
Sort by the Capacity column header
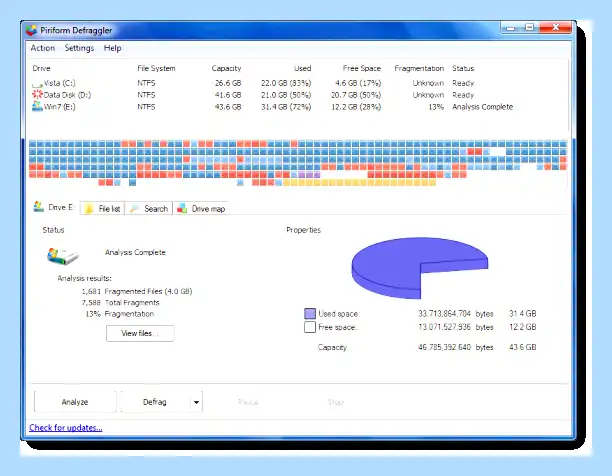[226, 68]
